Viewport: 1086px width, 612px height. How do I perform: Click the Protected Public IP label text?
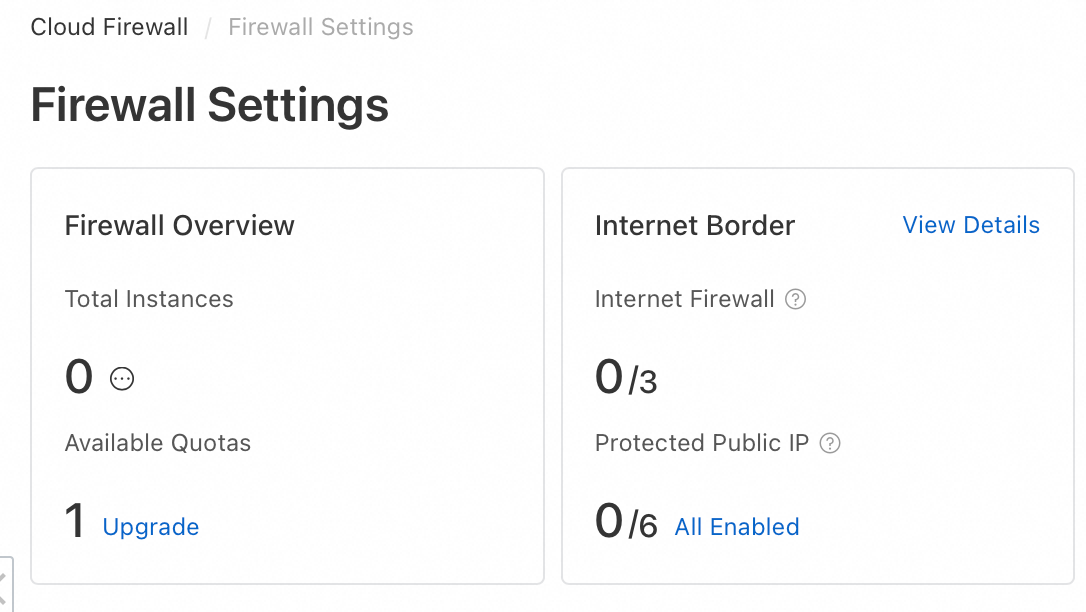[702, 443]
